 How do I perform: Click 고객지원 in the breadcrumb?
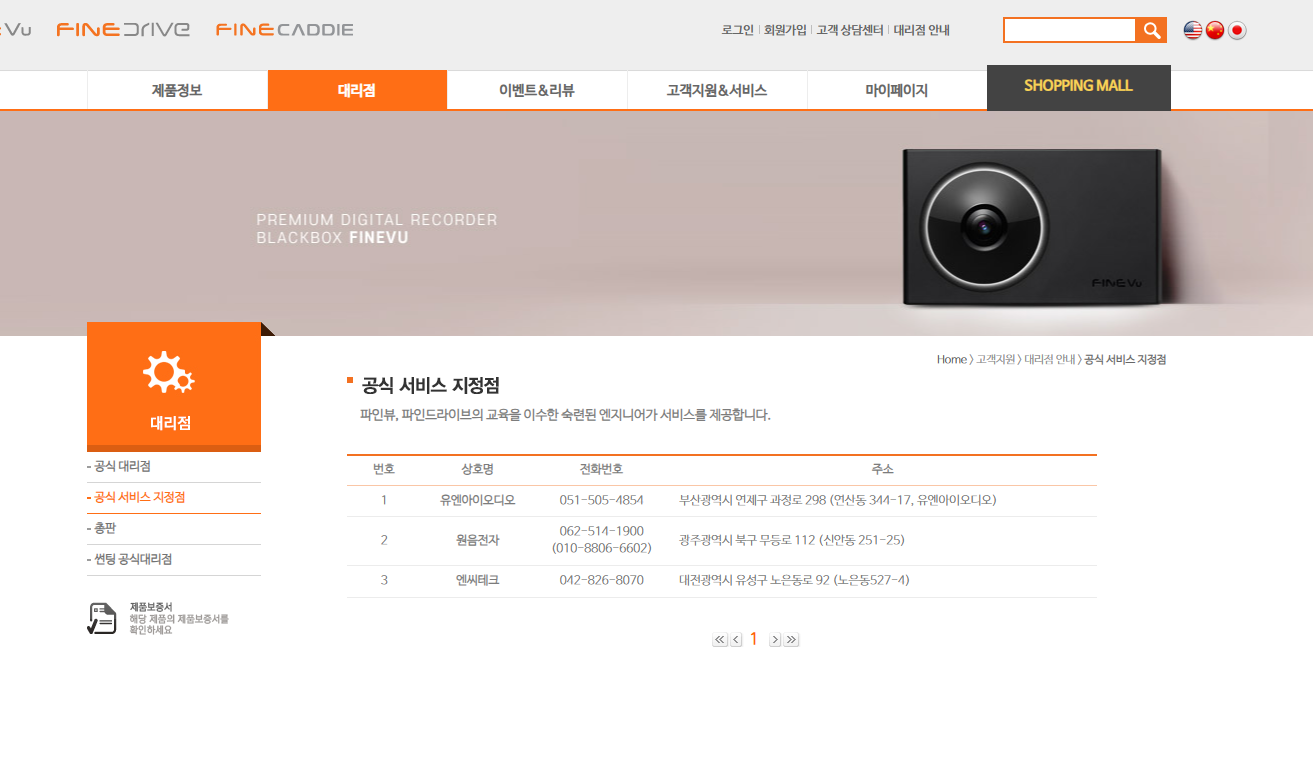coord(996,360)
